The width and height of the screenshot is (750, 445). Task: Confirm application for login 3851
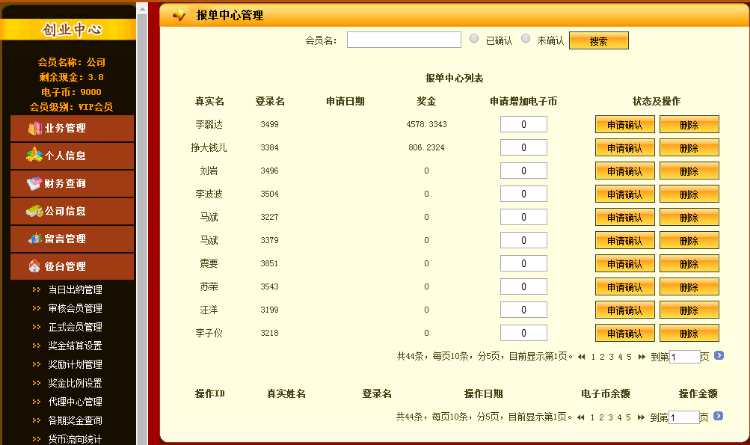coord(625,264)
